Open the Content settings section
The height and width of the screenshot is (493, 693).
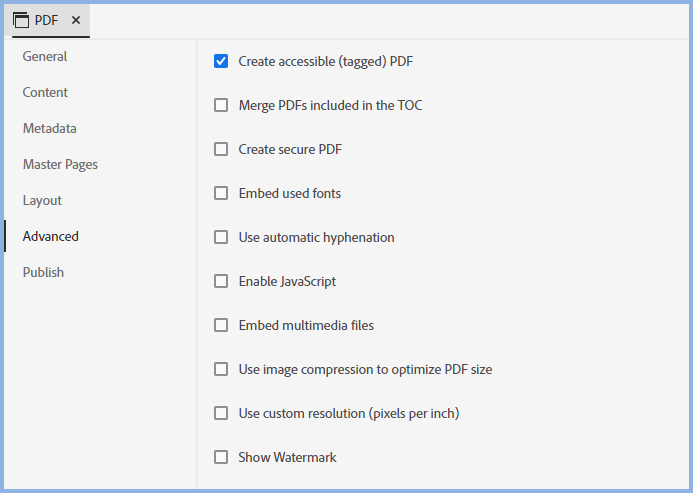tap(45, 93)
